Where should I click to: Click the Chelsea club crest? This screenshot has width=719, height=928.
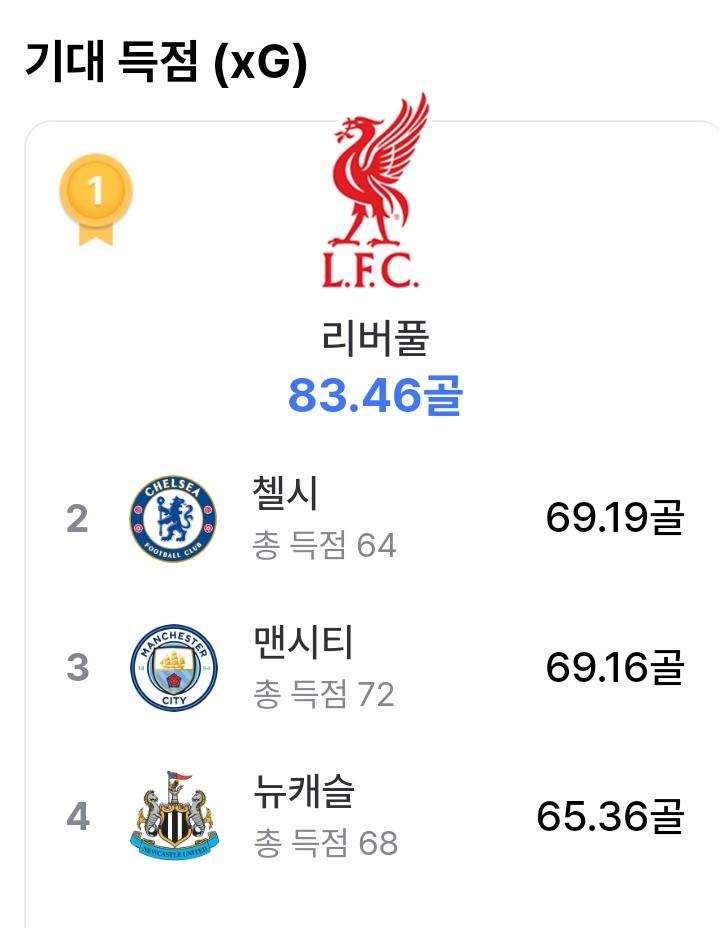point(173,518)
